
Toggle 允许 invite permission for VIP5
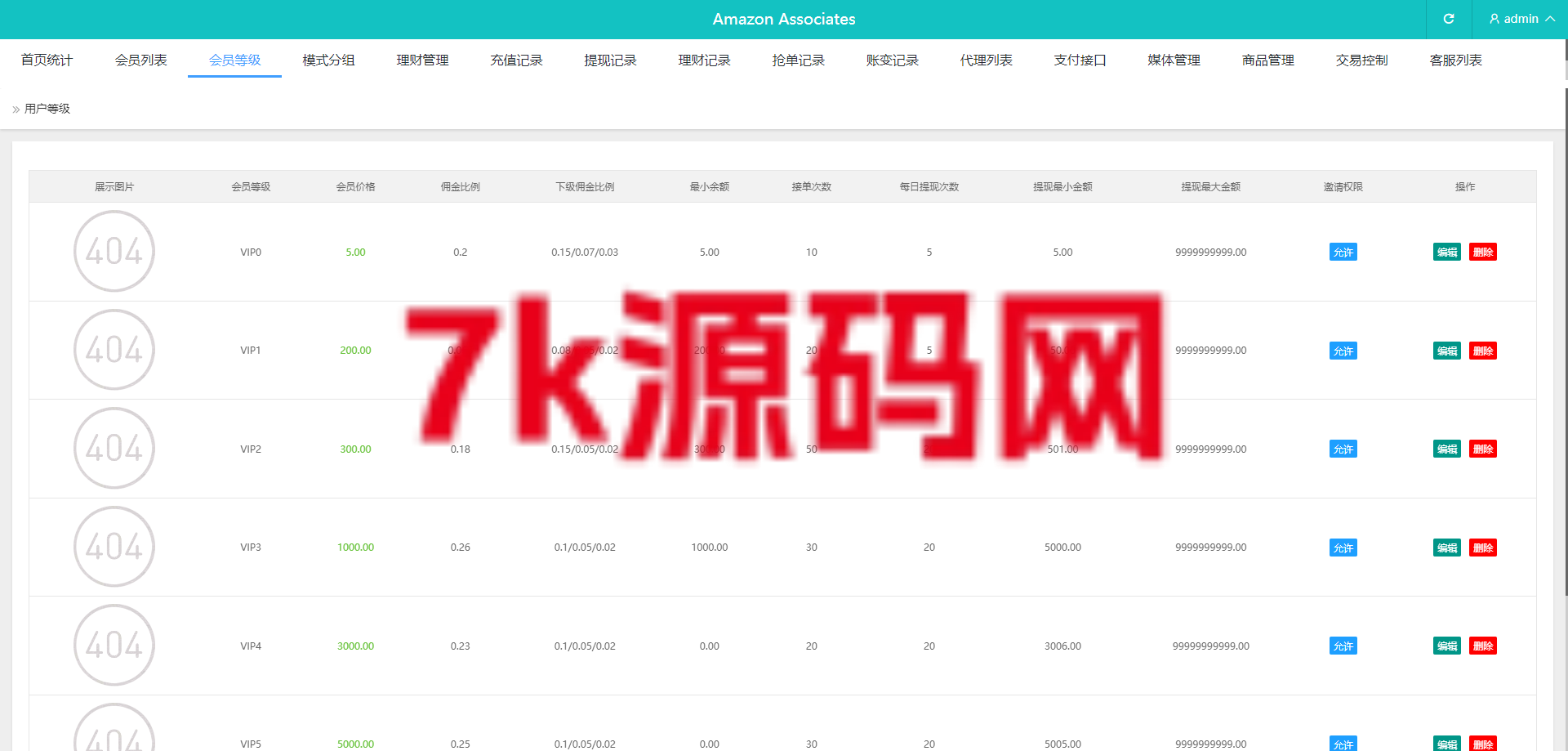1343,744
